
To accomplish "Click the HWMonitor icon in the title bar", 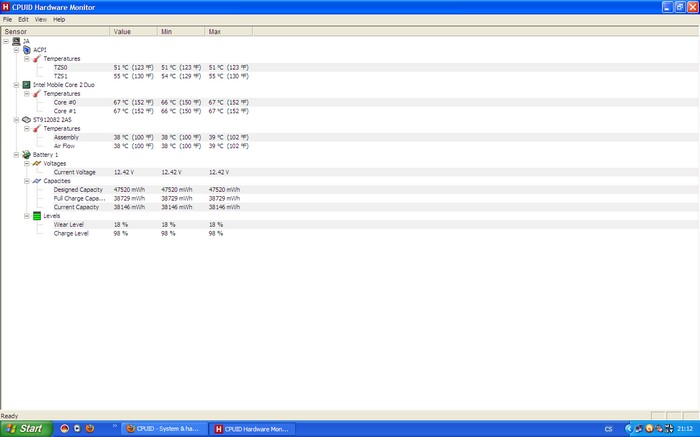I will (5, 7).
